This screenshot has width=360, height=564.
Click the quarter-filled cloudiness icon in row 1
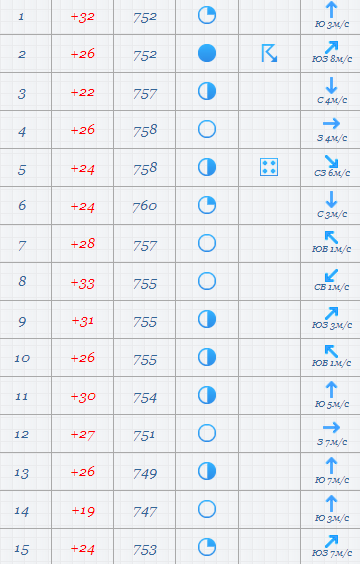point(207,15)
